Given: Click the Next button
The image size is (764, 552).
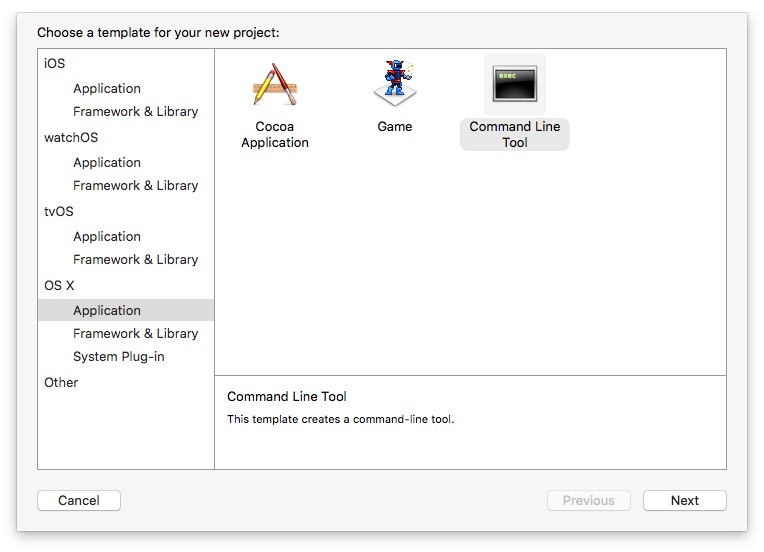Looking at the screenshot, I should (x=685, y=500).
